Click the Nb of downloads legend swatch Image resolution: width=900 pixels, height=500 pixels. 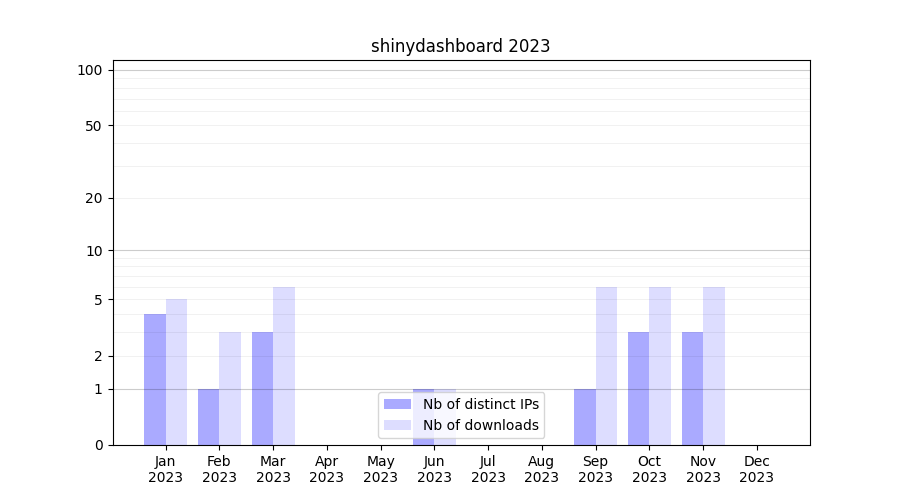click(x=397, y=425)
